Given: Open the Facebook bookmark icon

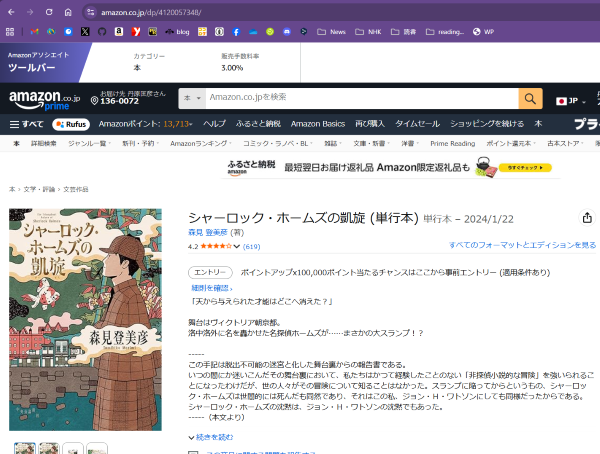Looking at the screenshot, I should click(236, 32).
